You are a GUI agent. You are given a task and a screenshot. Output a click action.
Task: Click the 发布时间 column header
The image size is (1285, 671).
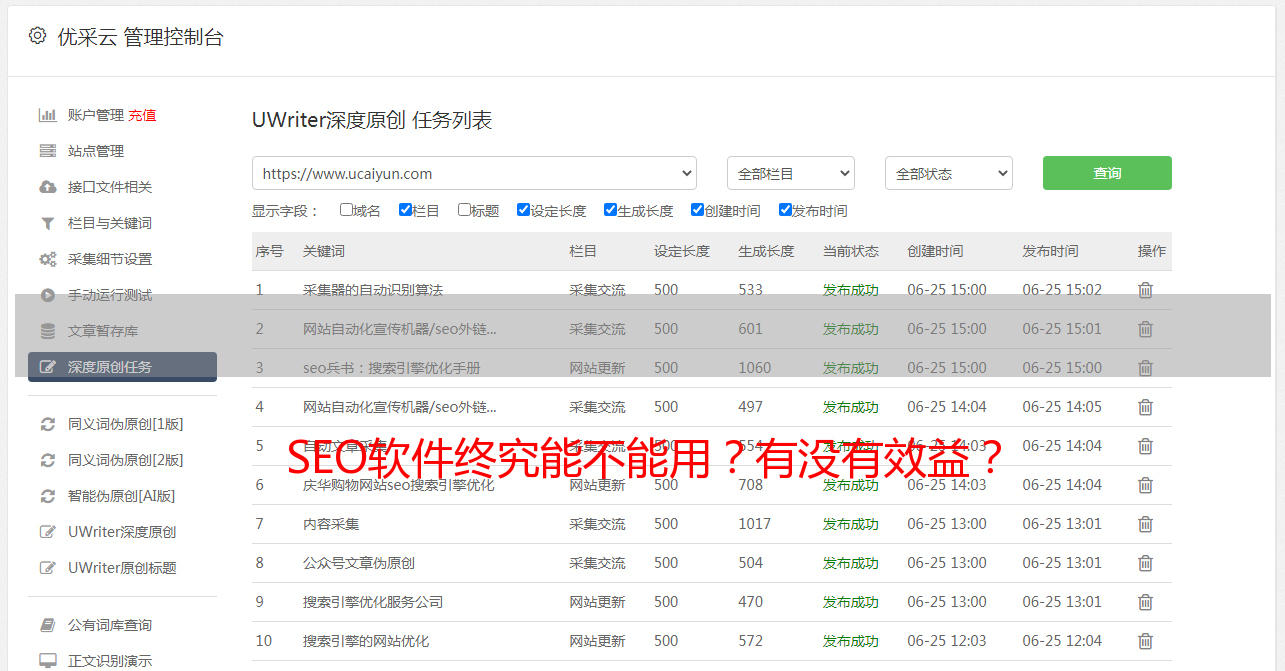pyautogui.click(x=1050, y=251)
